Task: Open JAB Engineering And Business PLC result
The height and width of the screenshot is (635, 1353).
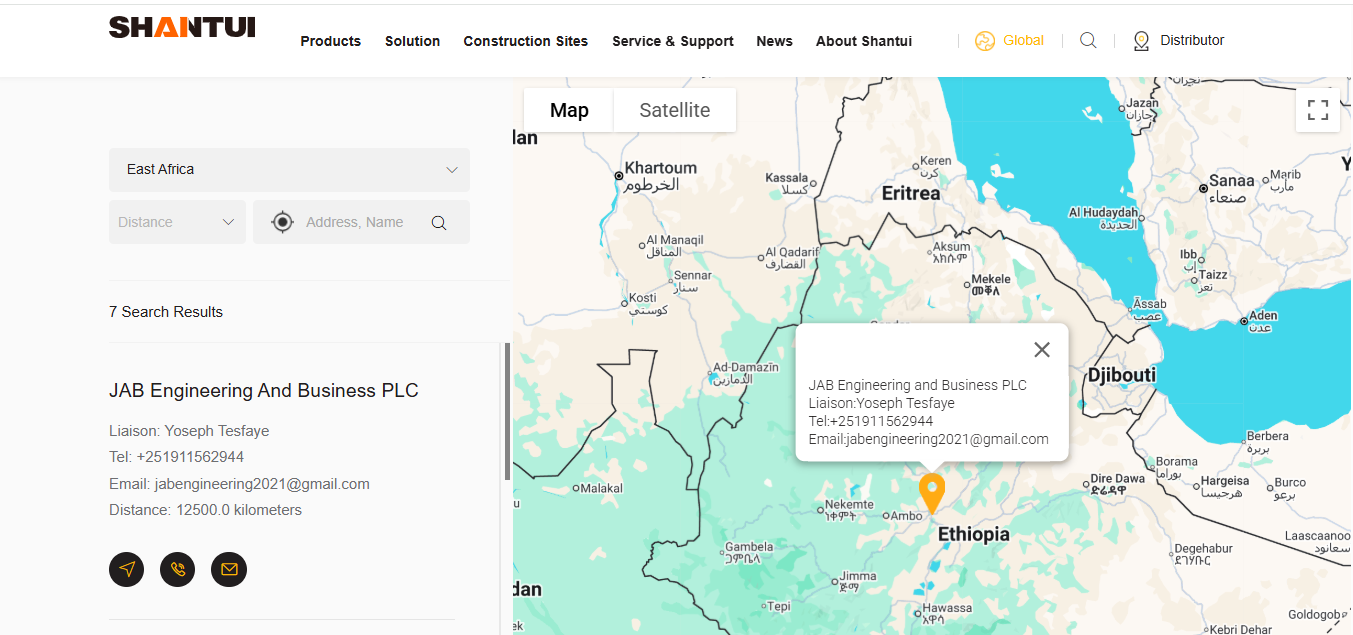Action: coord(263,391)
